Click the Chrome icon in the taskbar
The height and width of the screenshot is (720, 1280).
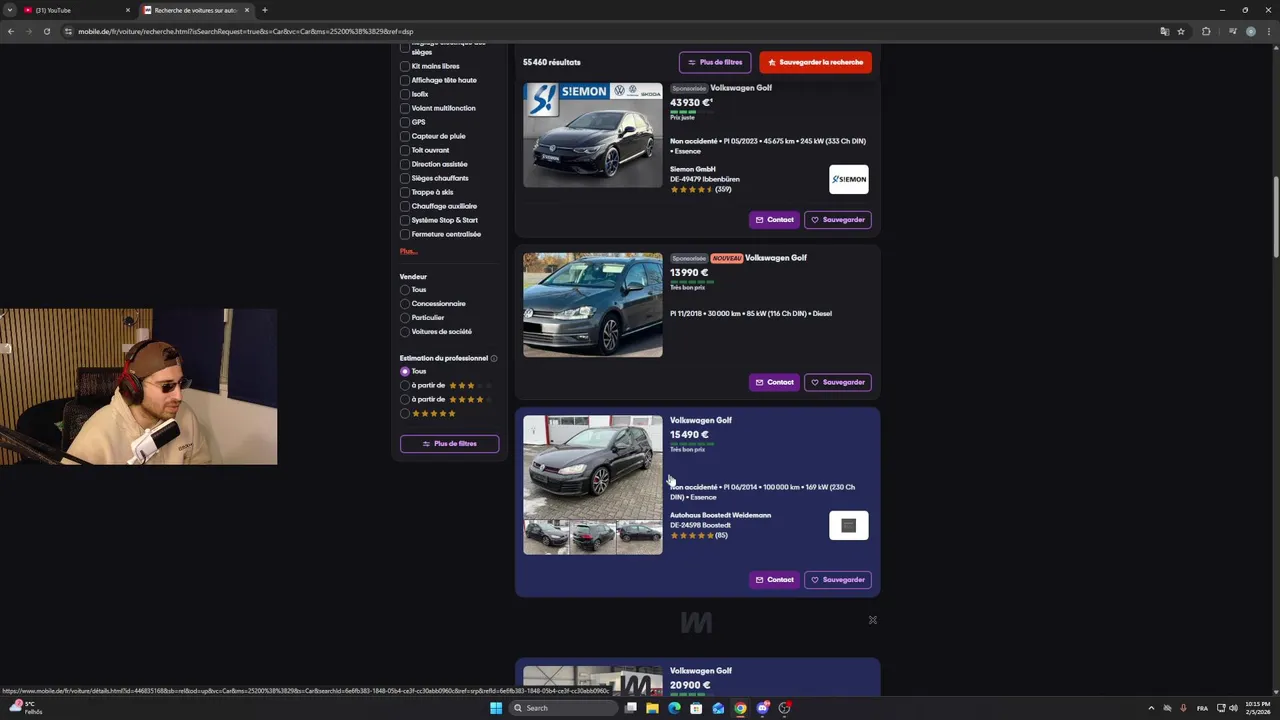tap(740, 708)
